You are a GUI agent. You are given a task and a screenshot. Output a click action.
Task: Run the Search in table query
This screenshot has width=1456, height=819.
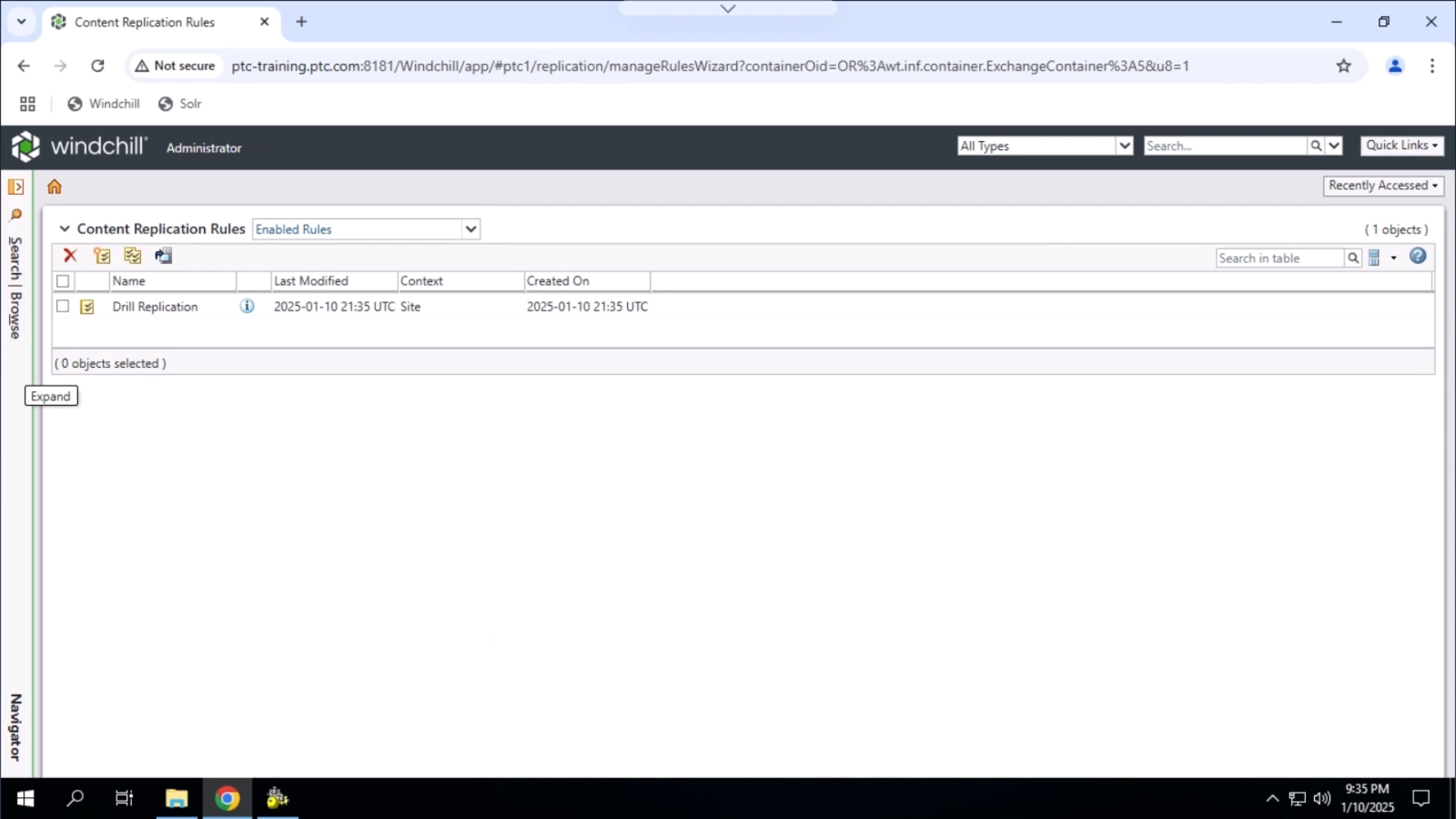click(1354, 258)
